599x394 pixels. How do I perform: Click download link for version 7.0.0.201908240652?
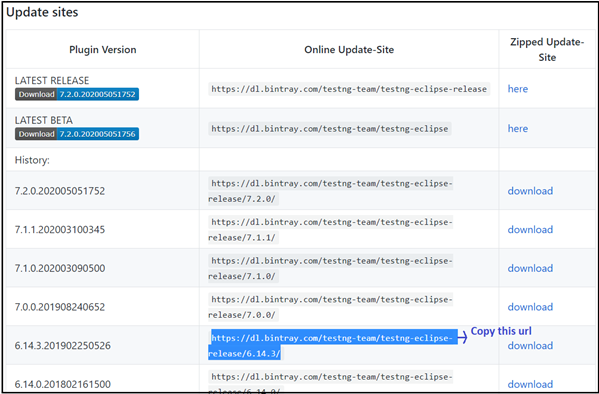pyautogui.click(x=530, y=307)
